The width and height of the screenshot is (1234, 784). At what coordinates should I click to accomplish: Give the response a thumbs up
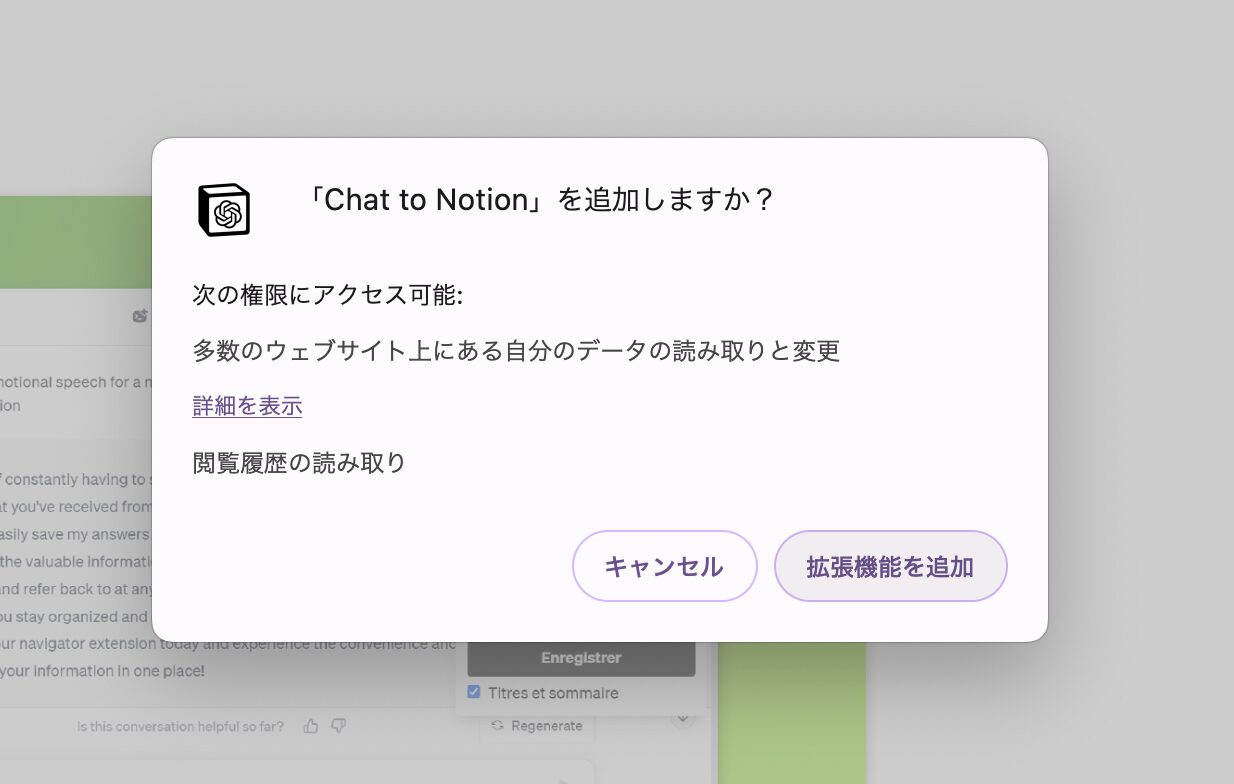click(x=311, y=726)
